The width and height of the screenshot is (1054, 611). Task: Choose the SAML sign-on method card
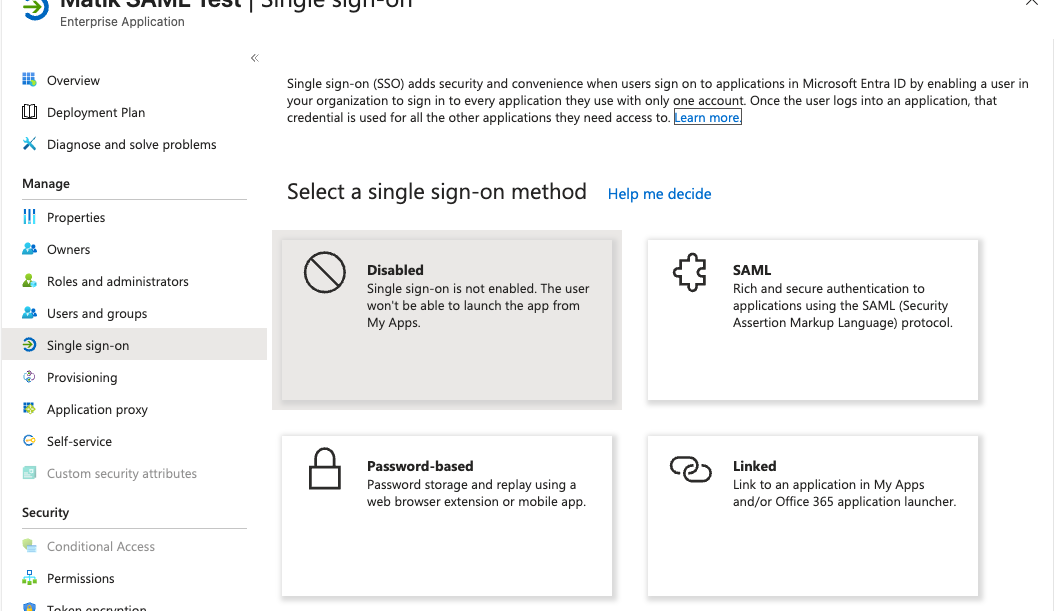pos(812,320)
